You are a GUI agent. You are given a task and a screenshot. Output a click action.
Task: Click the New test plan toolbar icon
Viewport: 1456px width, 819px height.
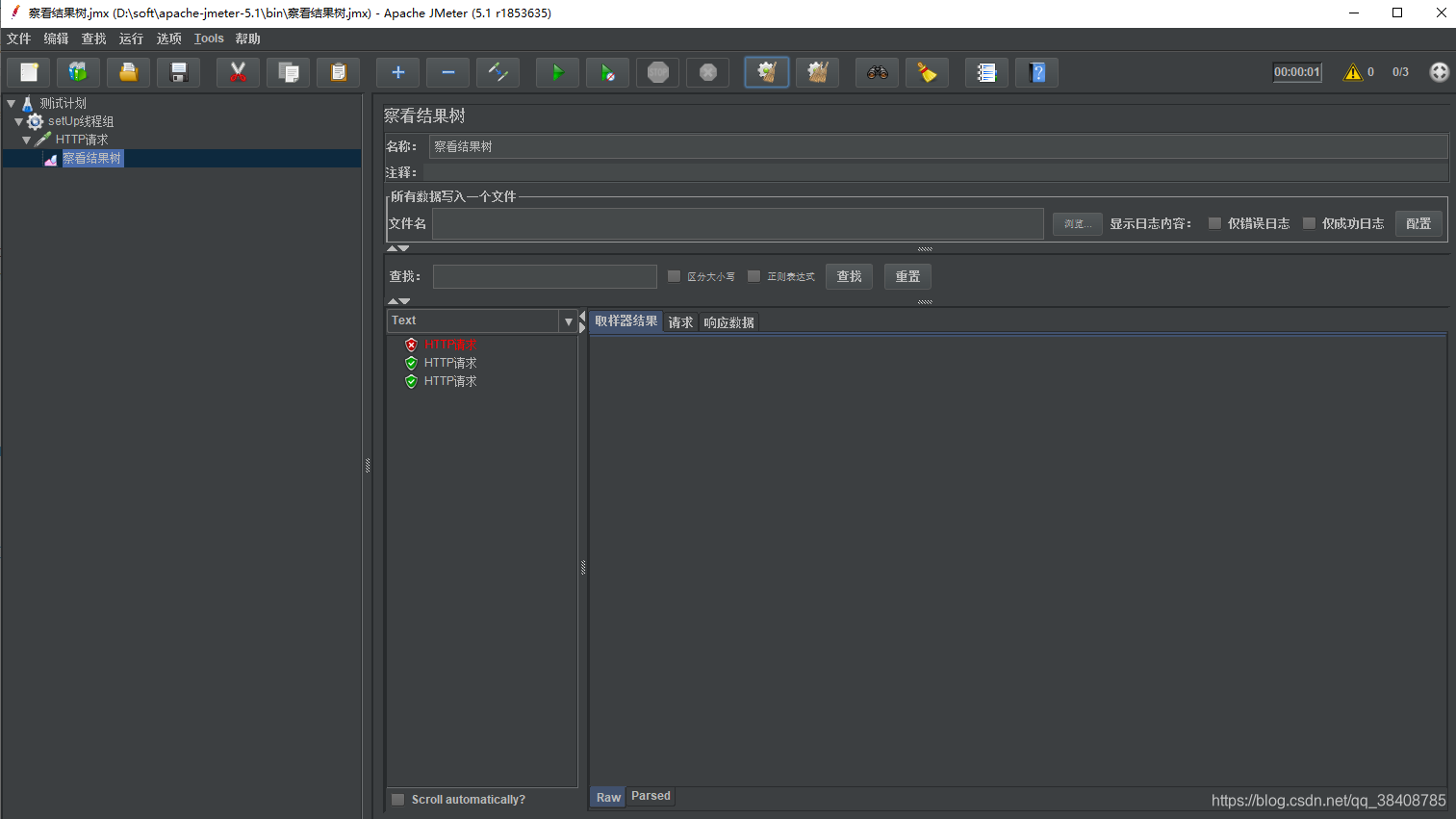tap(29, 72)
